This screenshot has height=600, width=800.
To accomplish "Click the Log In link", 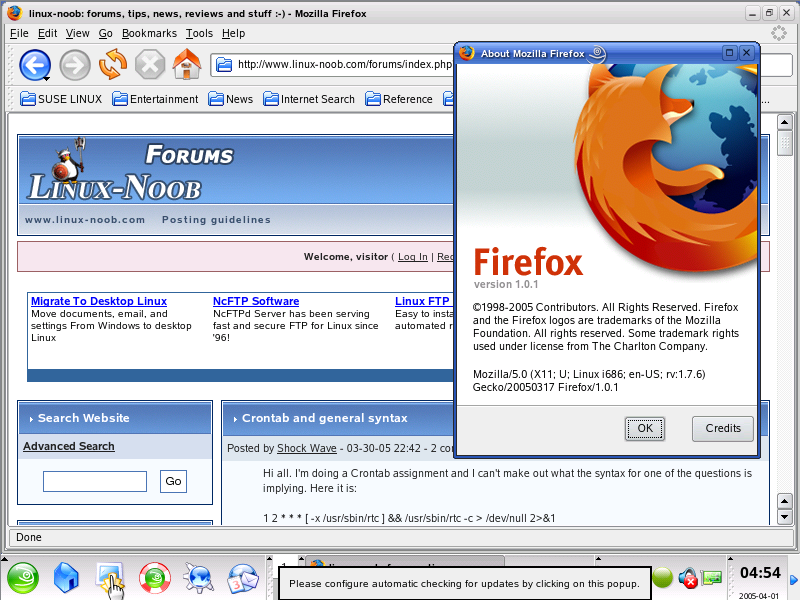I will (412, 257).
